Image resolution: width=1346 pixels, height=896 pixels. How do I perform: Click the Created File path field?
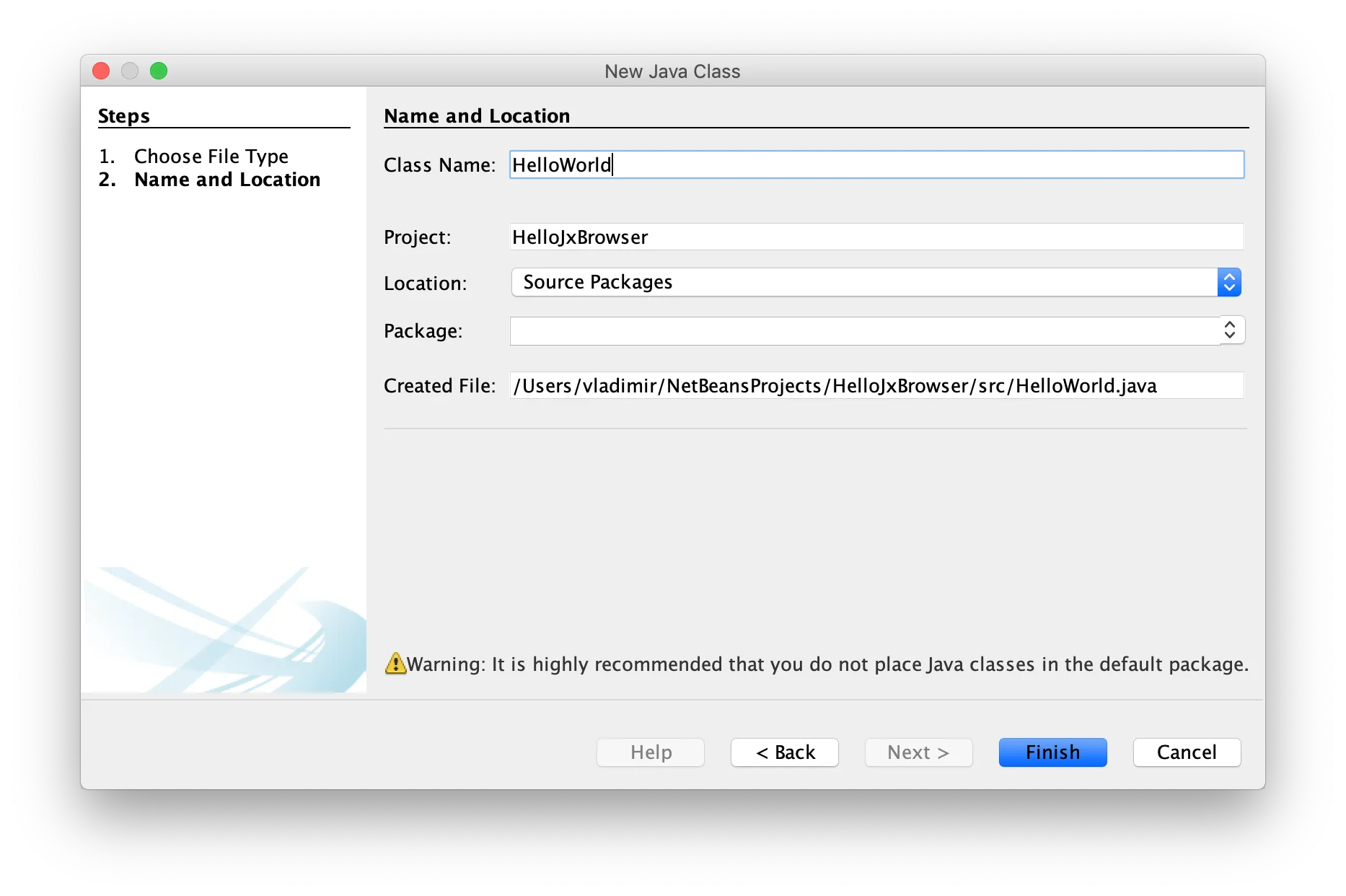[876, 385]
